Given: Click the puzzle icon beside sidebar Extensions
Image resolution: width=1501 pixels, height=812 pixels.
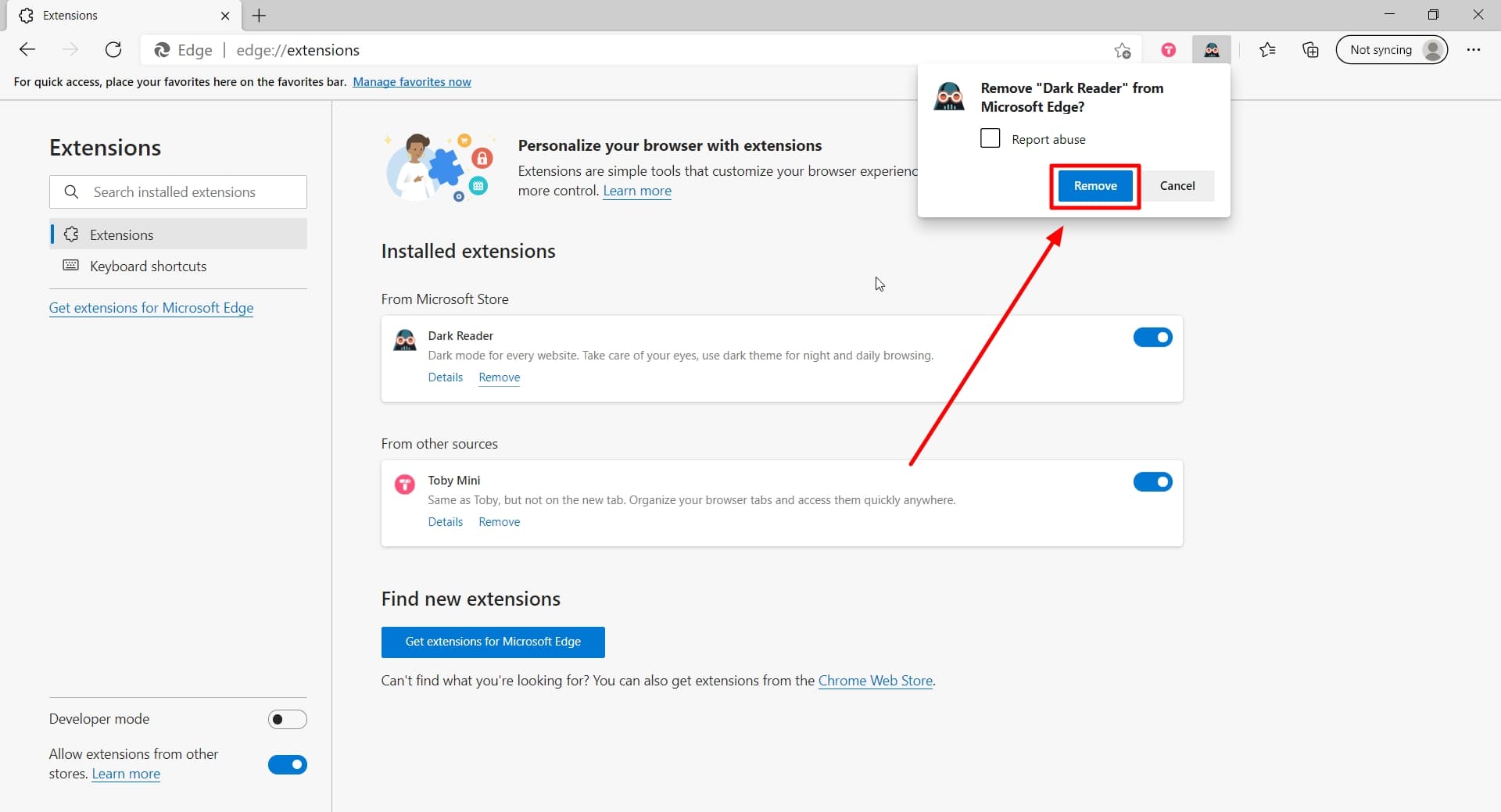Looking at the screenshot, I should 71,234.
